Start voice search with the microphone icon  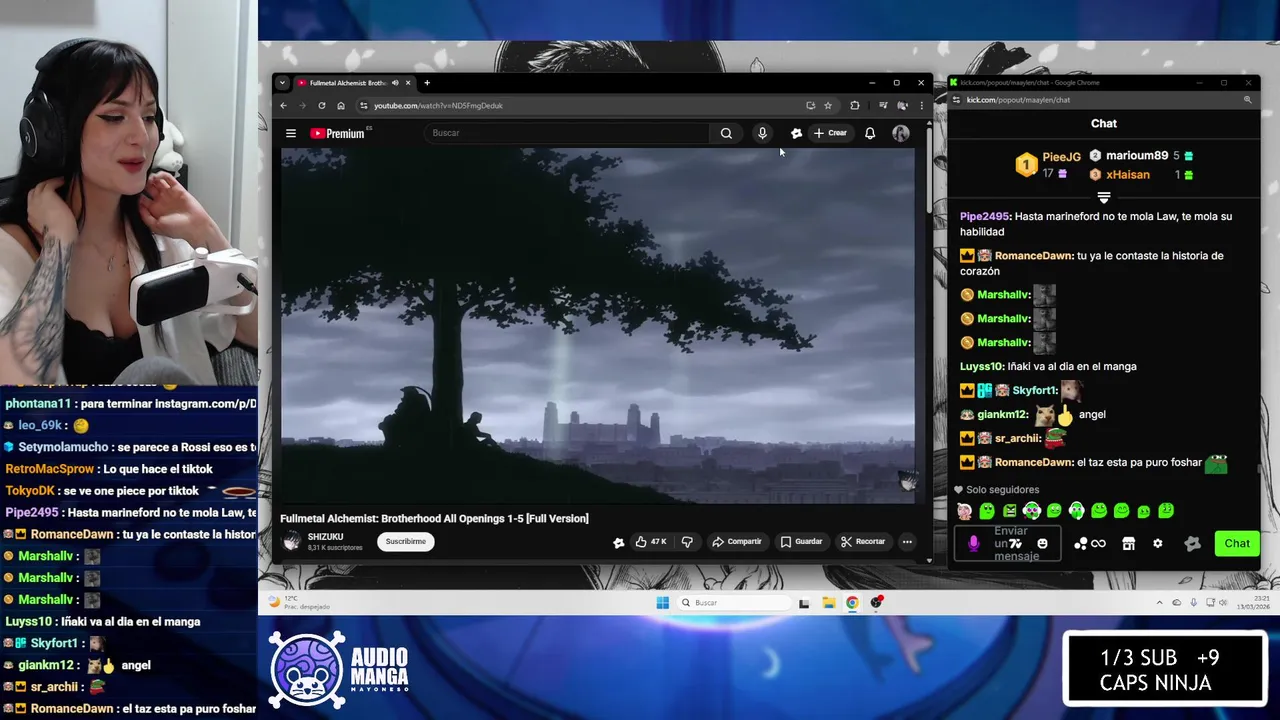(x=762, y=133)
